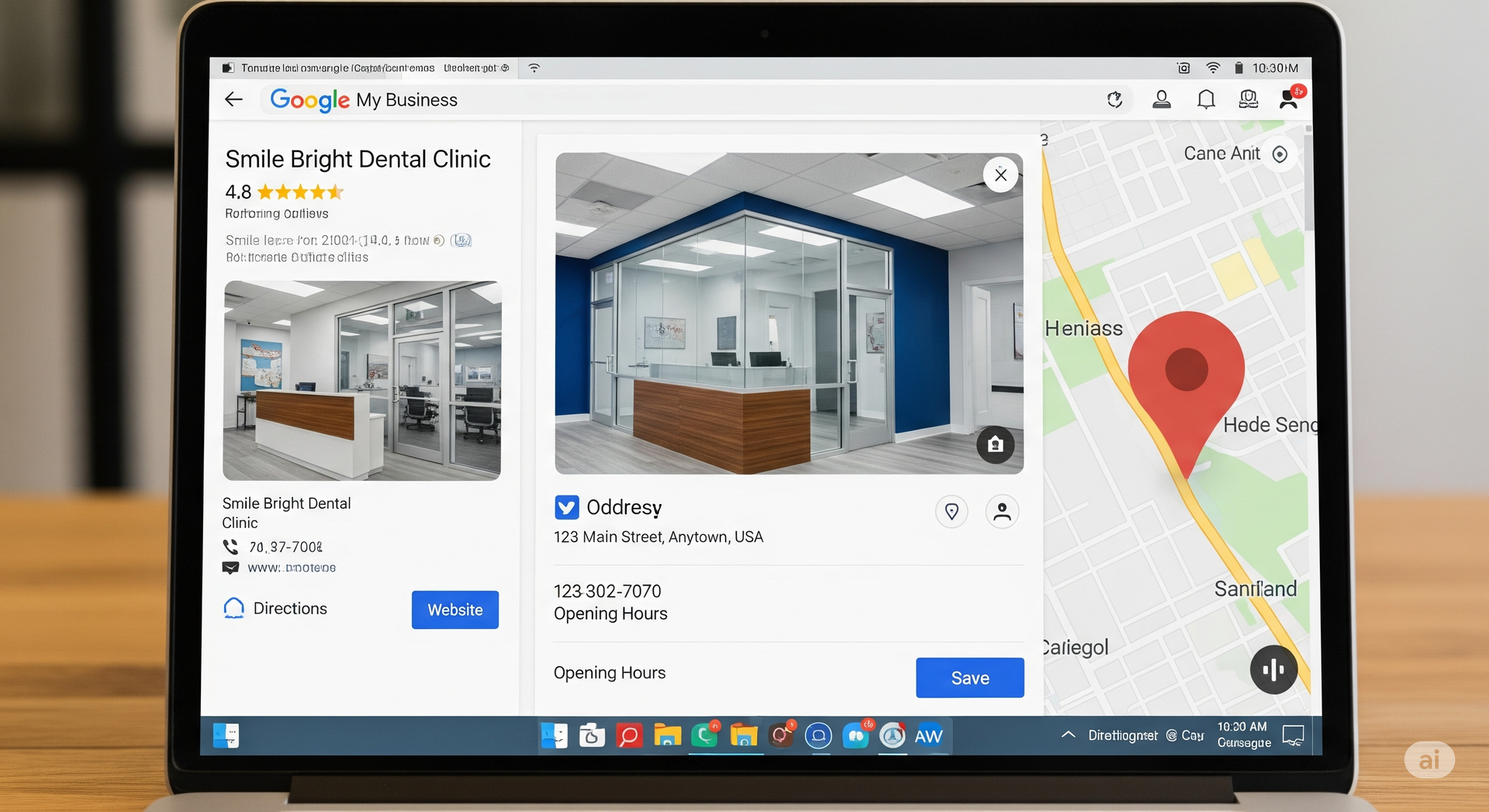The height and width of the screenshot is (812, 1489).
Task: Click phone number 123-302-7070
Action: click(607, 591)
